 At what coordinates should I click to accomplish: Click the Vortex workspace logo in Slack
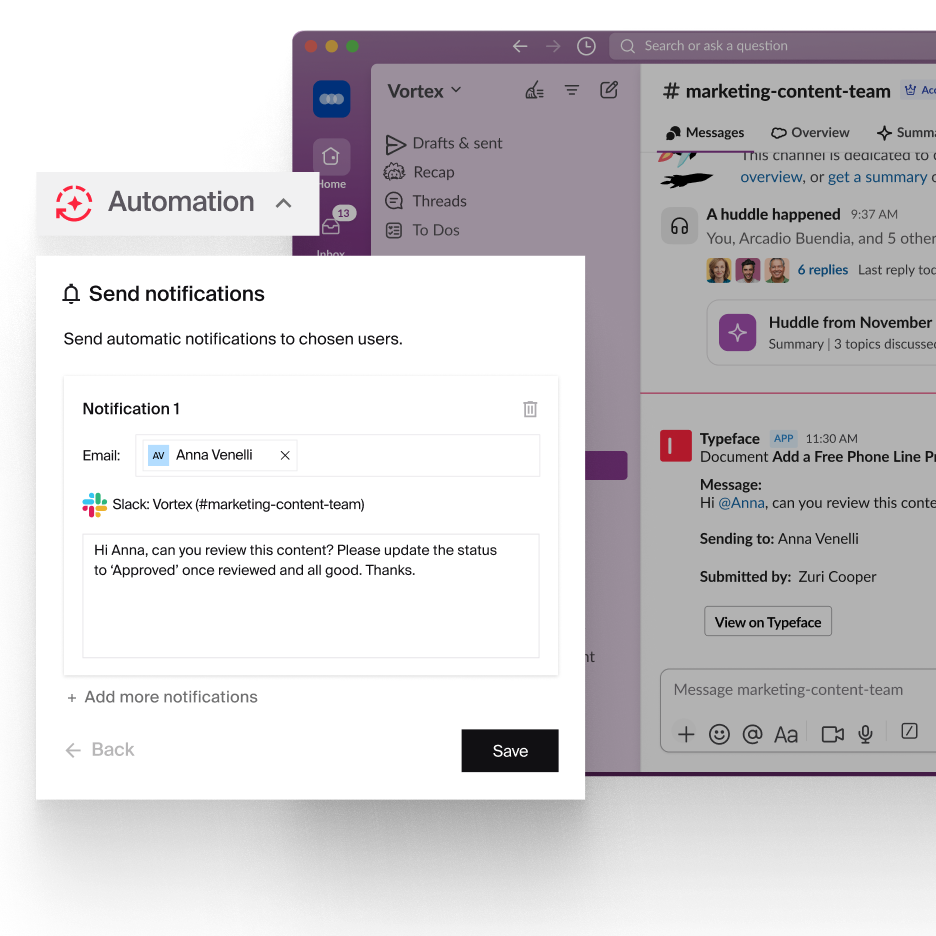point(331,99)
